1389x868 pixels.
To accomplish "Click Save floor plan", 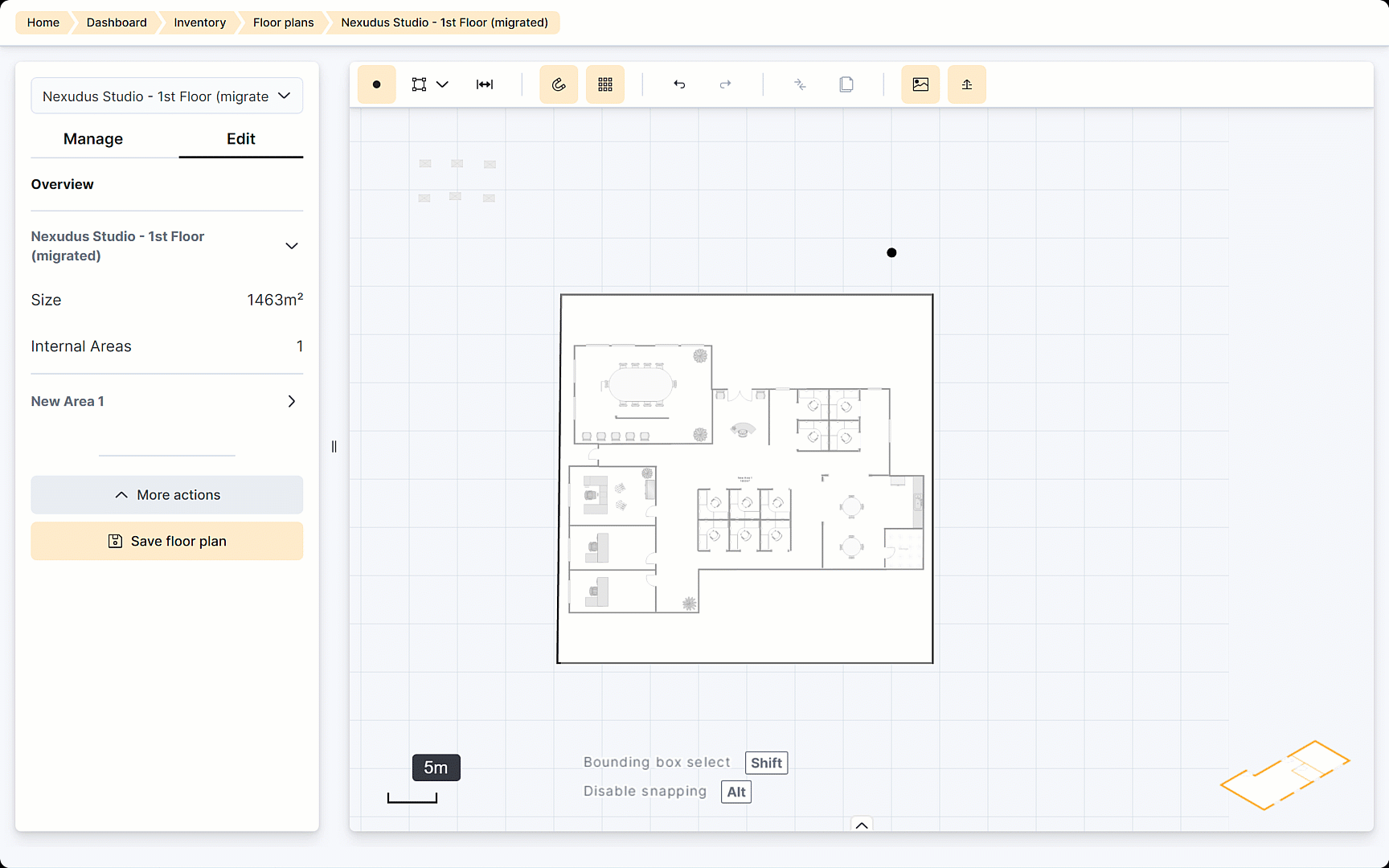I will [167, 542].
